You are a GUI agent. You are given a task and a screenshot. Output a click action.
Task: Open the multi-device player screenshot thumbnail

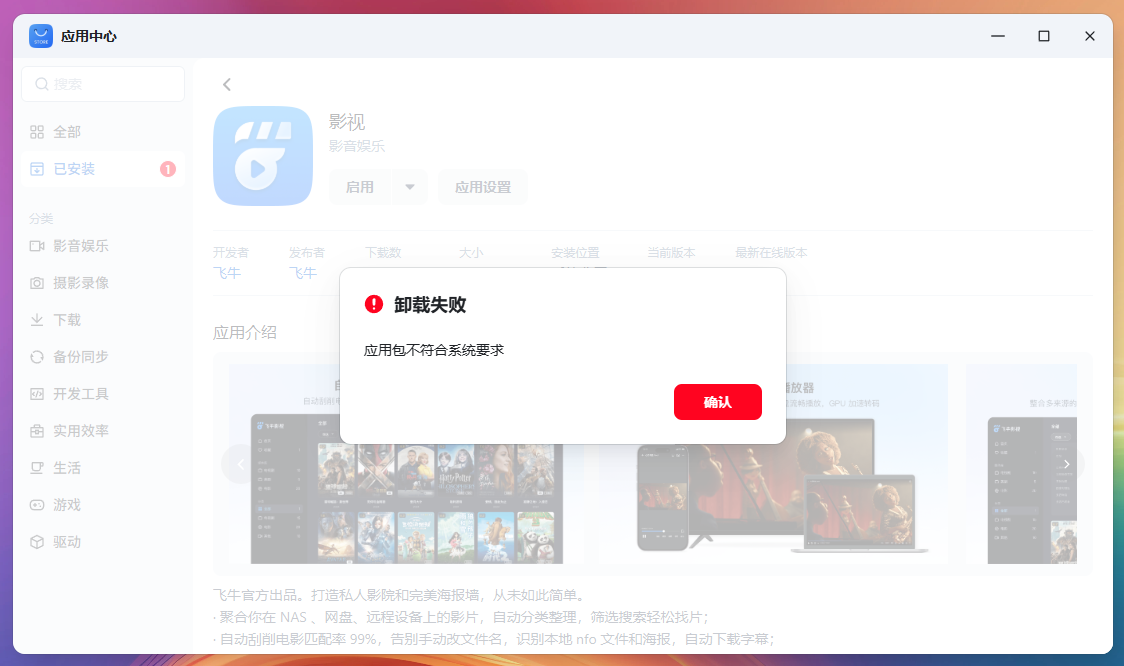coord(774,464)
